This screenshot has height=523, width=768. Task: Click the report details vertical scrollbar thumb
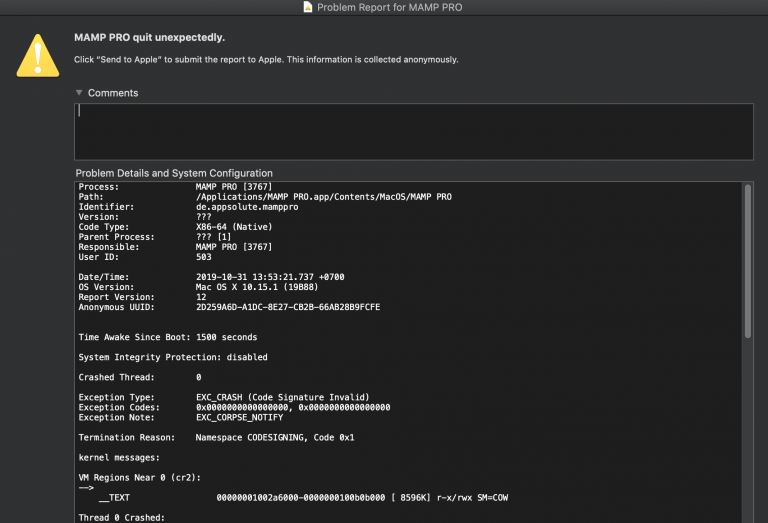[x=747, y=261]
